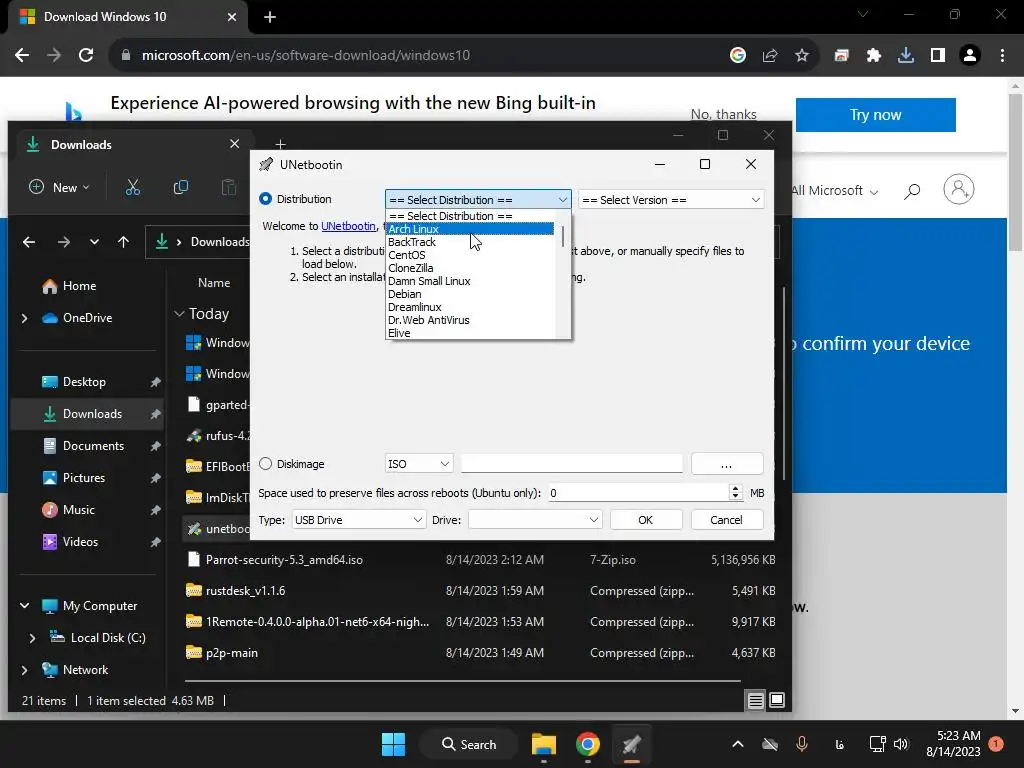1024x768 pixels.
Task: Open Chrome downloads icon
Action: point(906,55)
